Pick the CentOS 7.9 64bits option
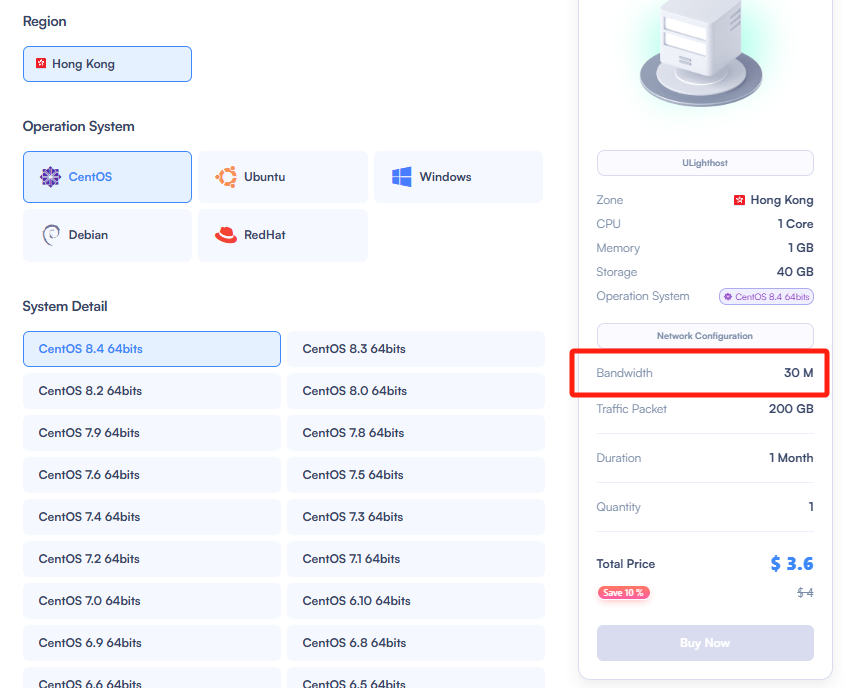The height and width of the screenshot is (688, 846). tap(152, 433)
